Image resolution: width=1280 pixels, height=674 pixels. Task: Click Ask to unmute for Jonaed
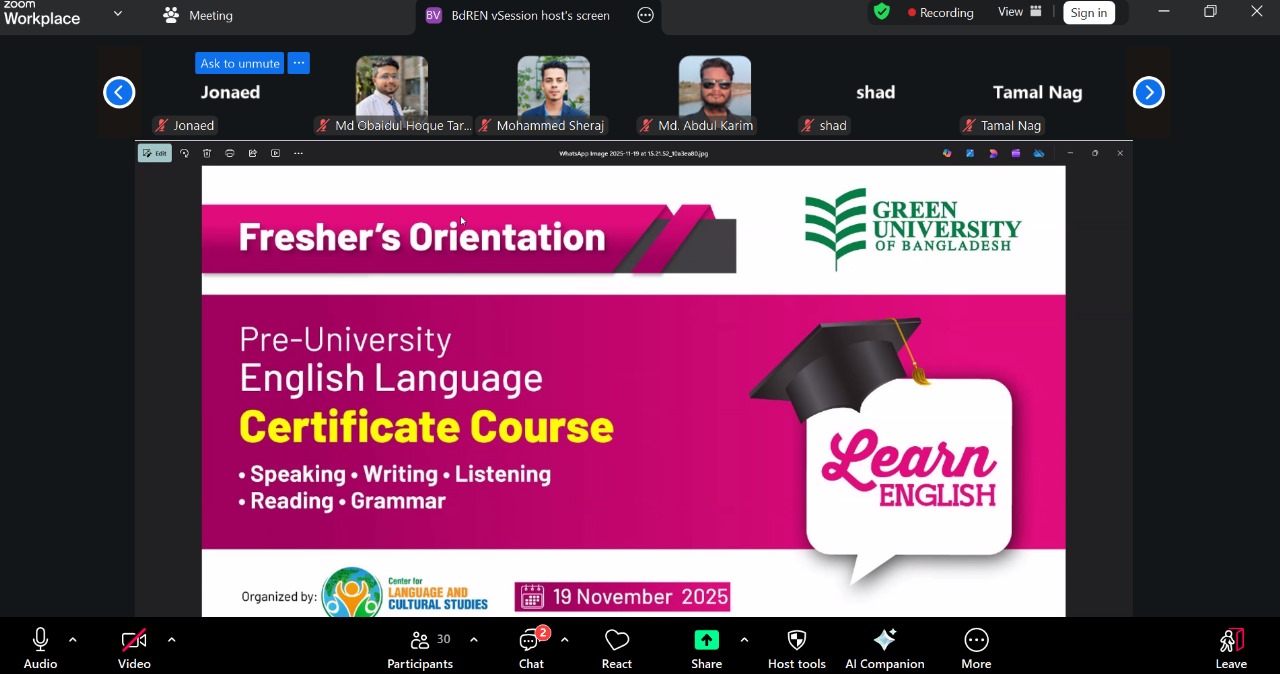pos(239,63)
